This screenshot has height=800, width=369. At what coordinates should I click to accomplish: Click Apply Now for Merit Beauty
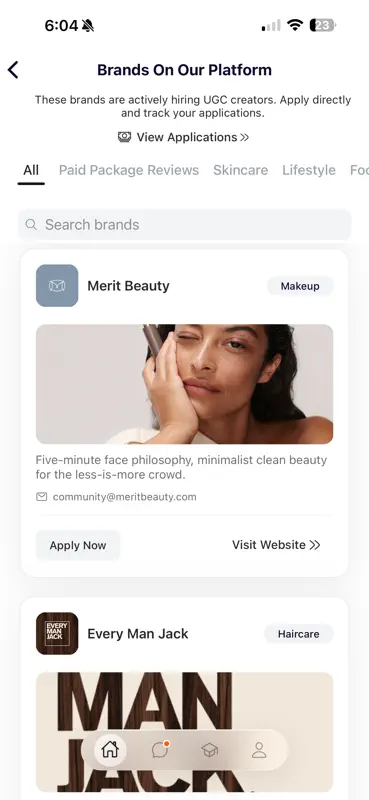tap(78, 545)
